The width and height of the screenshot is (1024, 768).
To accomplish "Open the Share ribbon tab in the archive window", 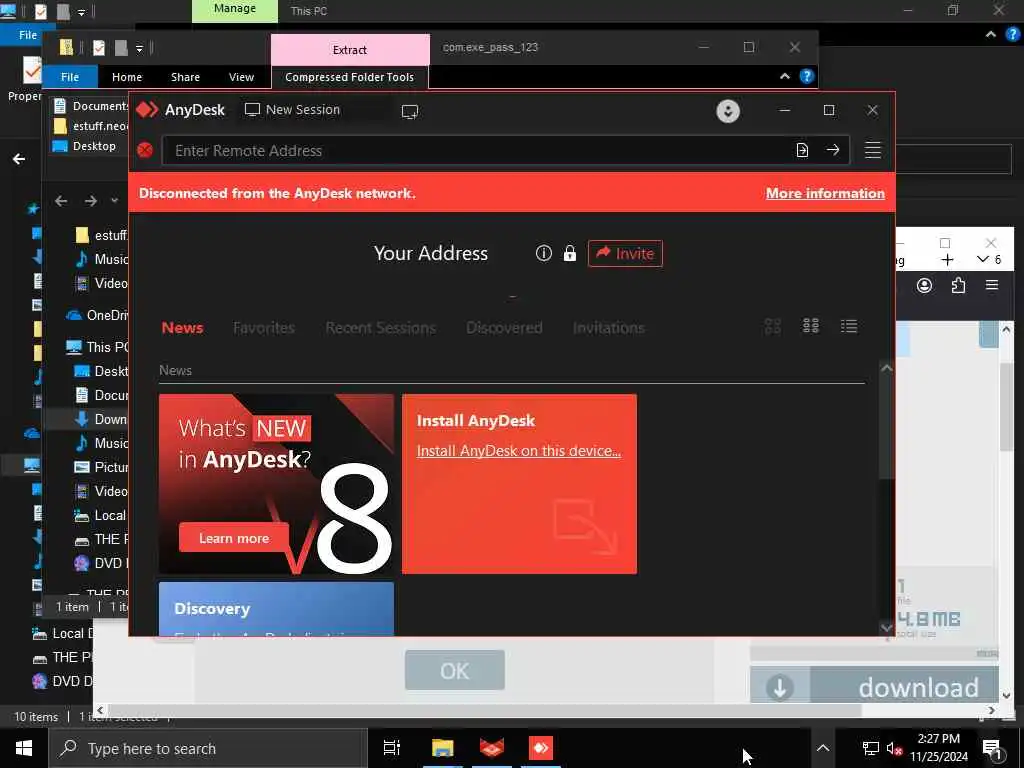I will pyautogui.click(x=185, y=77).
